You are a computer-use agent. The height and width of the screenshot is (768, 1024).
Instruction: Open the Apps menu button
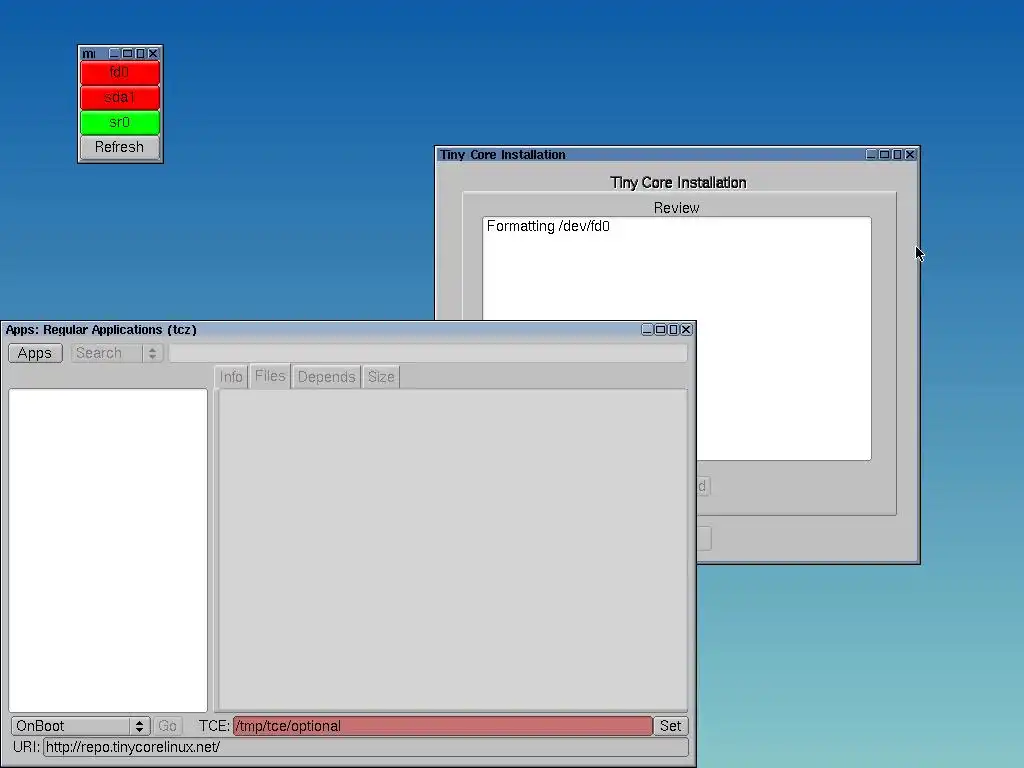(35, 353)
